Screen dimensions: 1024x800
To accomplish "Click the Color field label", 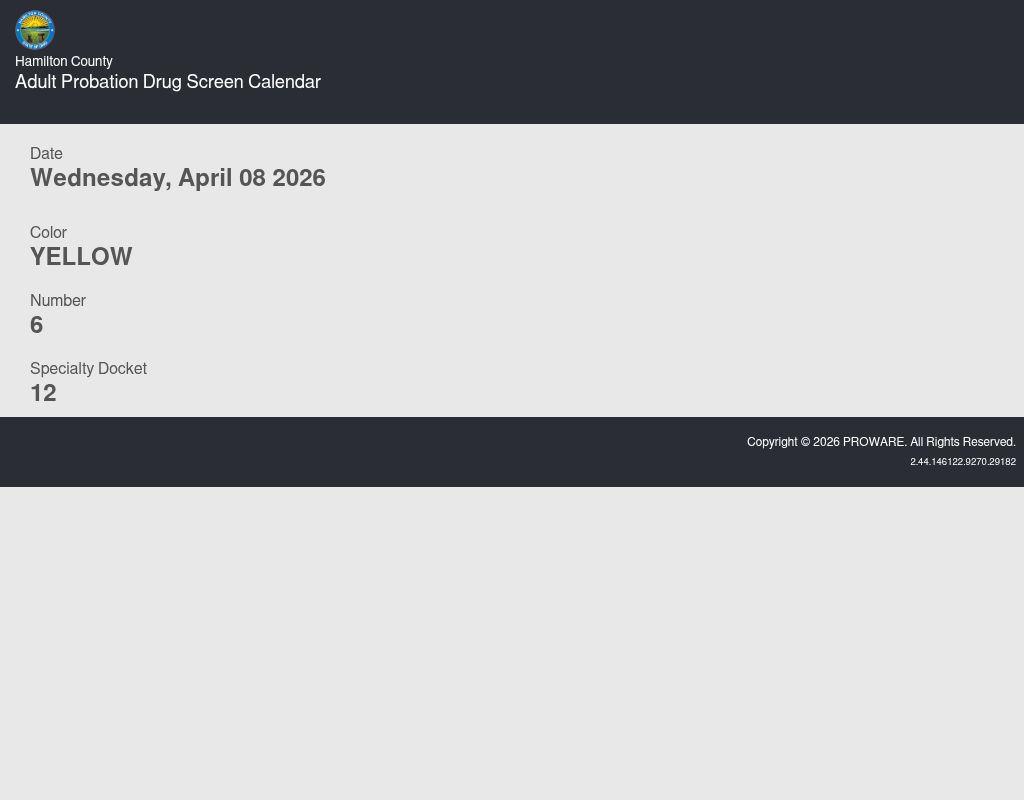I will pos(48,233).
